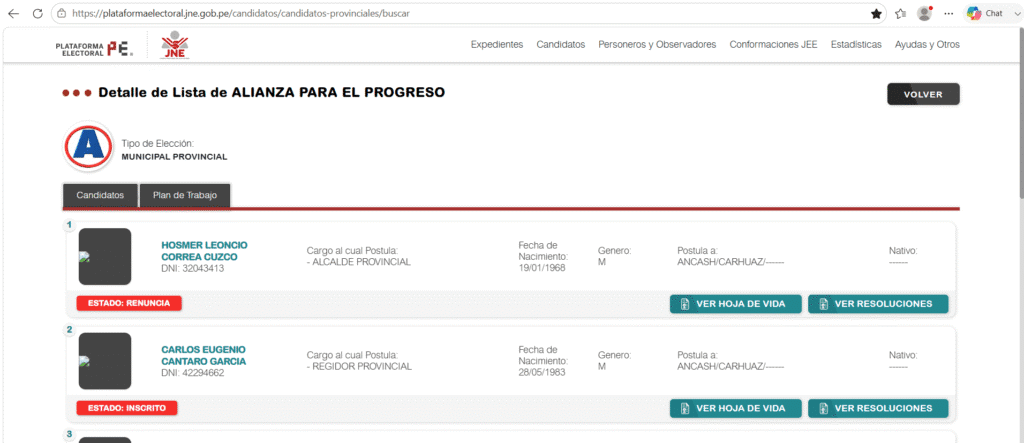The height and width of the screenshot is (443, 1024).
Task: Click the DNI: 42294662 text
Action: [193, 373]
